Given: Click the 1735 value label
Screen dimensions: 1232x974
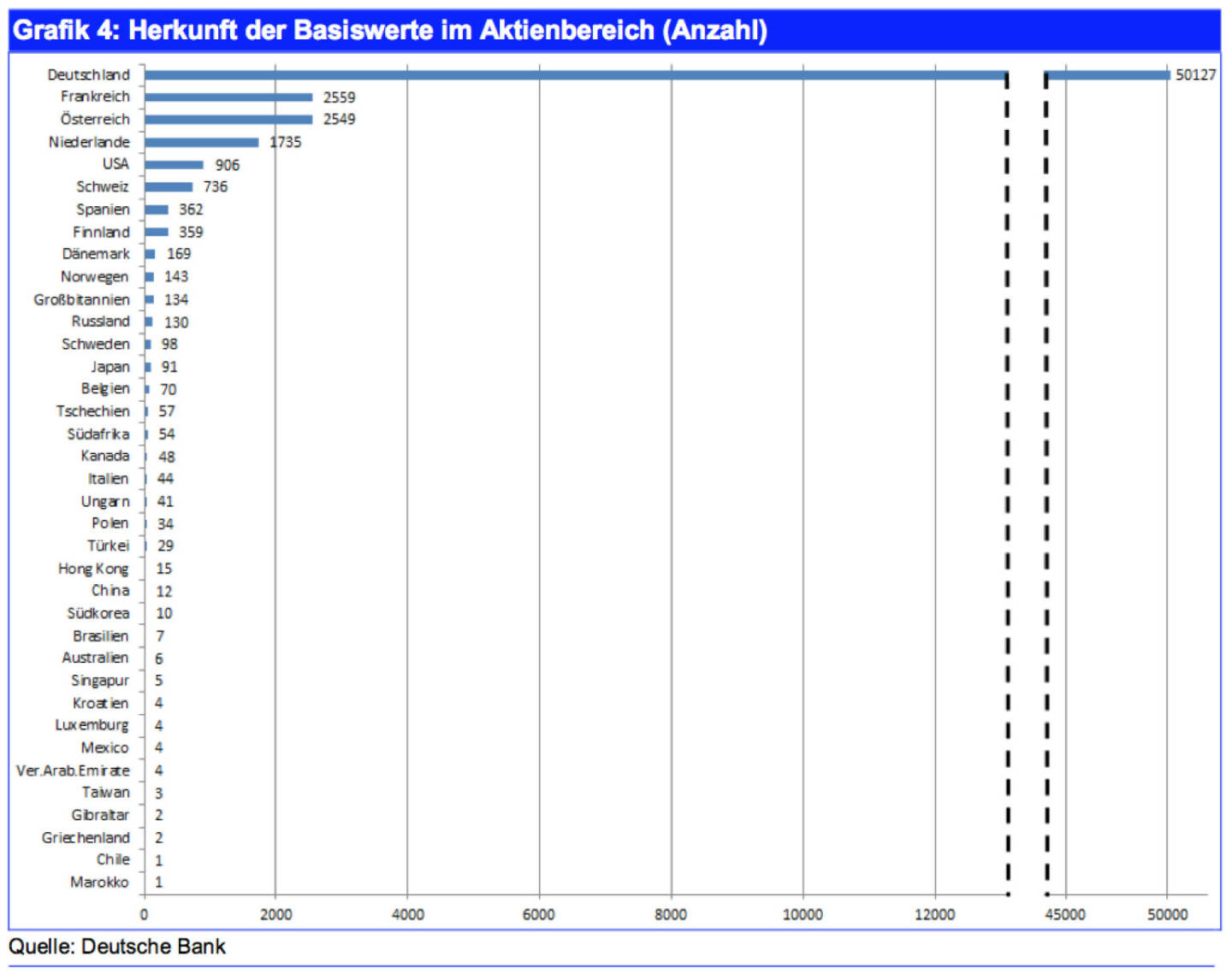Looking at the screenshot, I should [286, 142].
